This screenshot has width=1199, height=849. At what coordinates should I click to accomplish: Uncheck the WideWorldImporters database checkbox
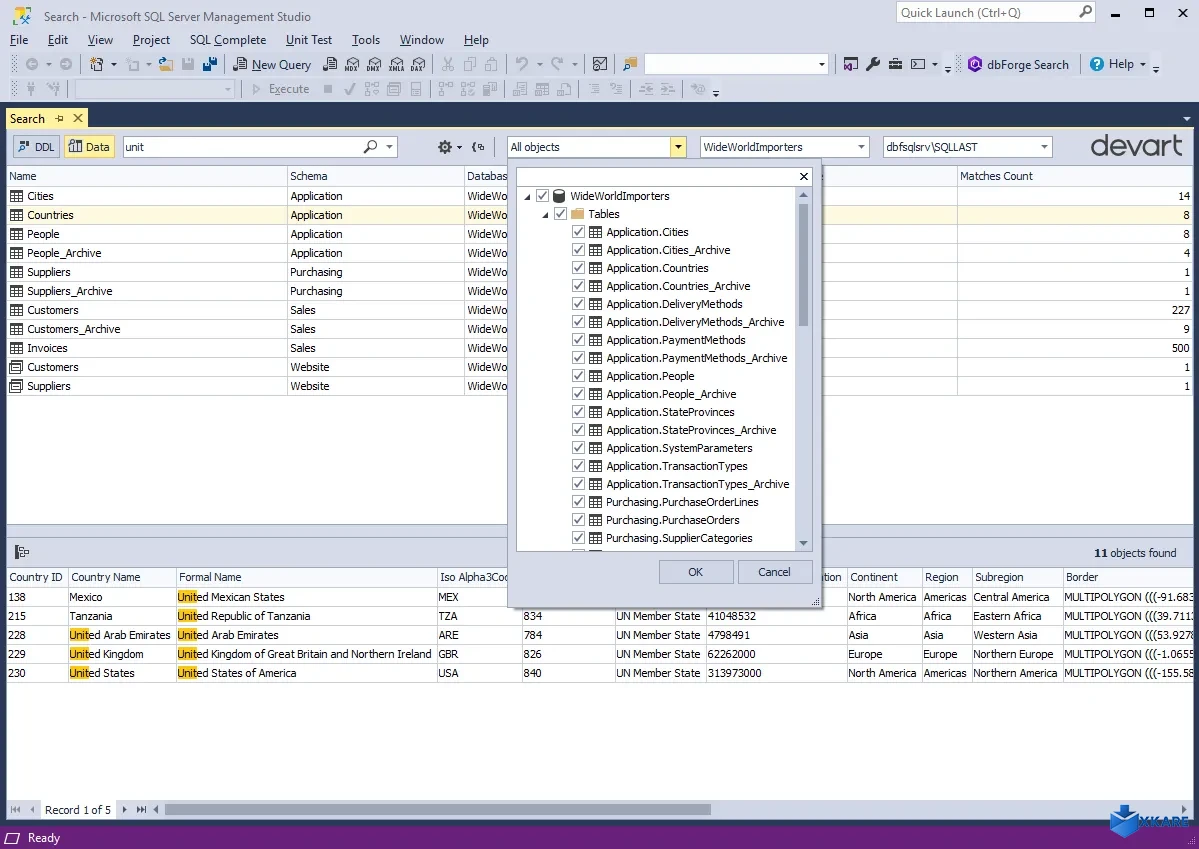[542, 196]
